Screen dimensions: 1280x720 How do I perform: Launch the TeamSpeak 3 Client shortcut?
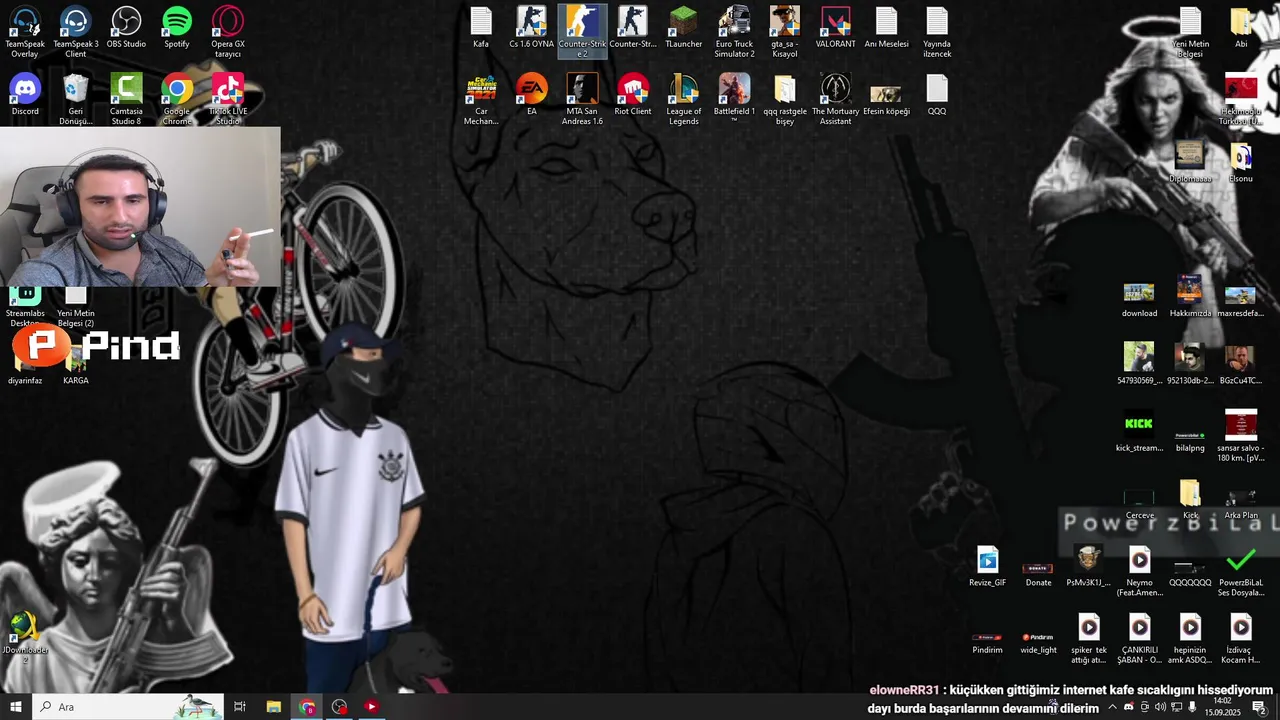pyautogui.click(x=76, y=32)
